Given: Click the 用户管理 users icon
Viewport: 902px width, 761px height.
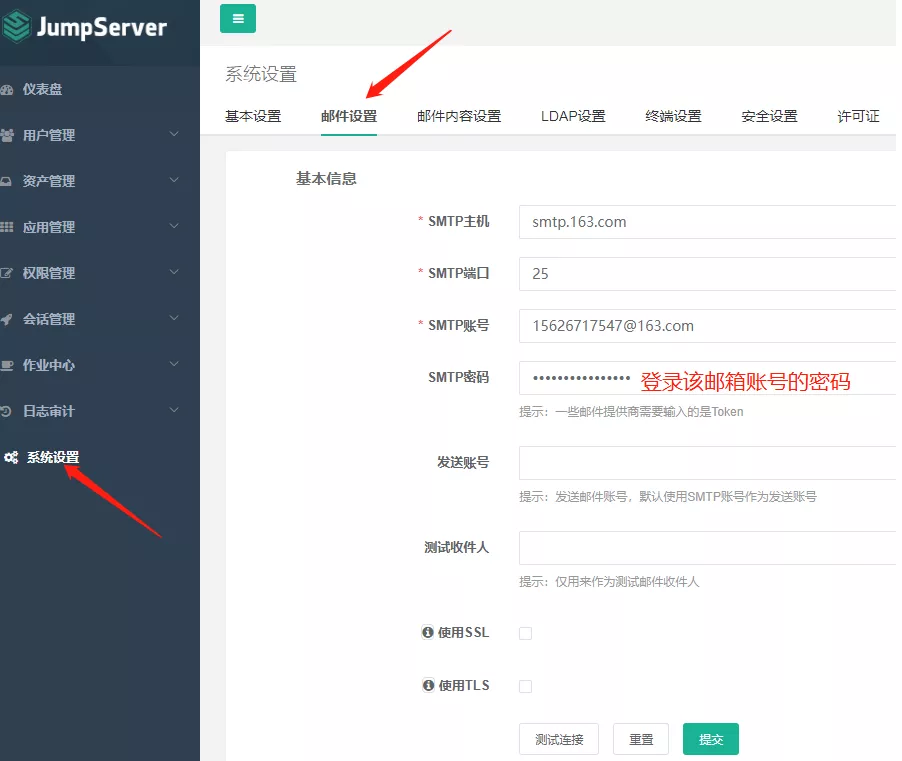Looking at the screenshot, I should pyautogui.click(x=8, y=135).
